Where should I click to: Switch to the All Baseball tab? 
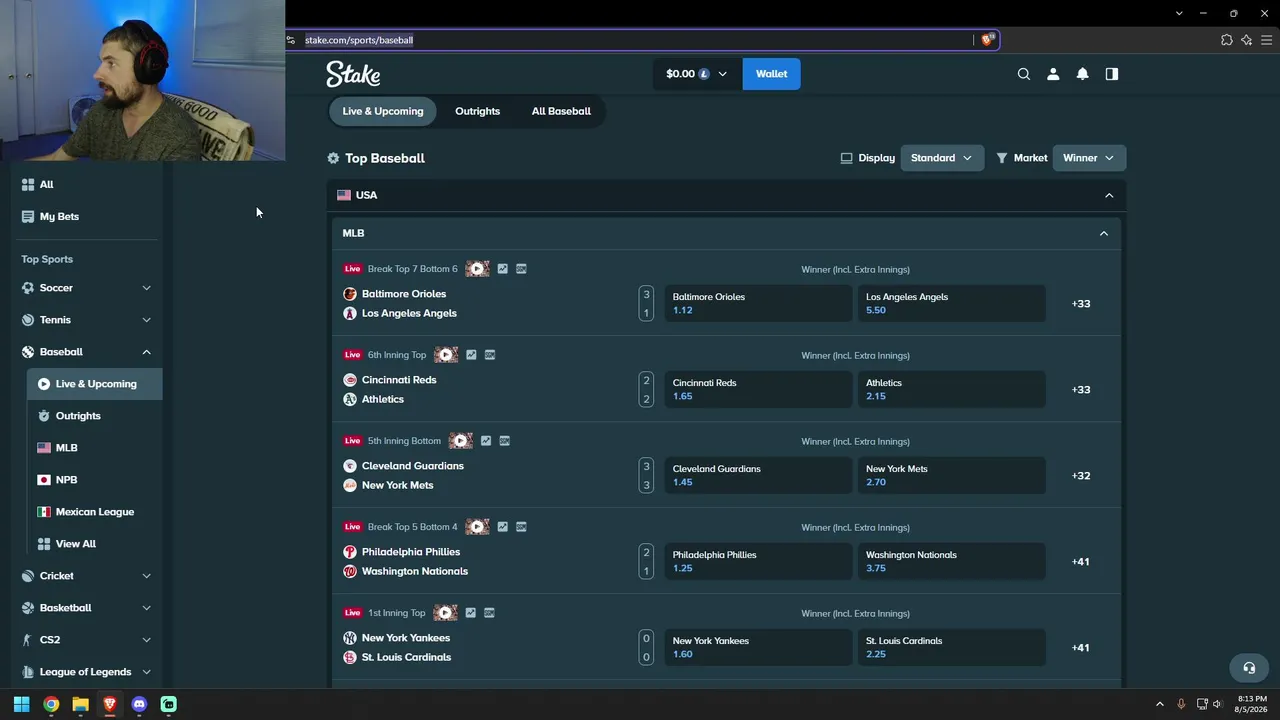click(x=561, y=111)
